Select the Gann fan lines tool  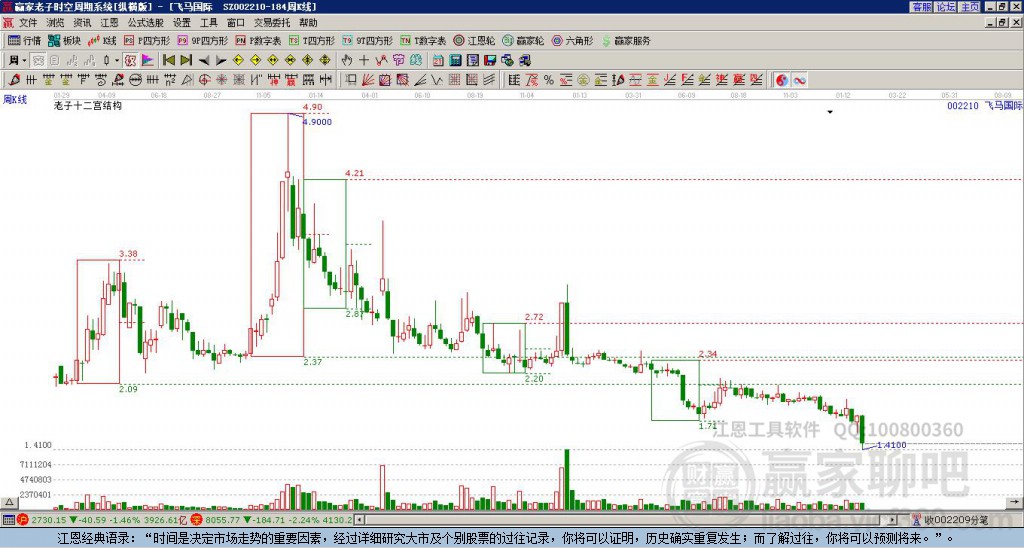click(x=368, y=80)
